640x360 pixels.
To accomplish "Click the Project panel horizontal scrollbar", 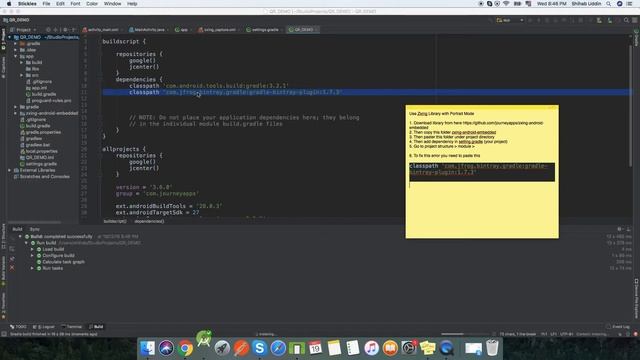I will point(34,222).
